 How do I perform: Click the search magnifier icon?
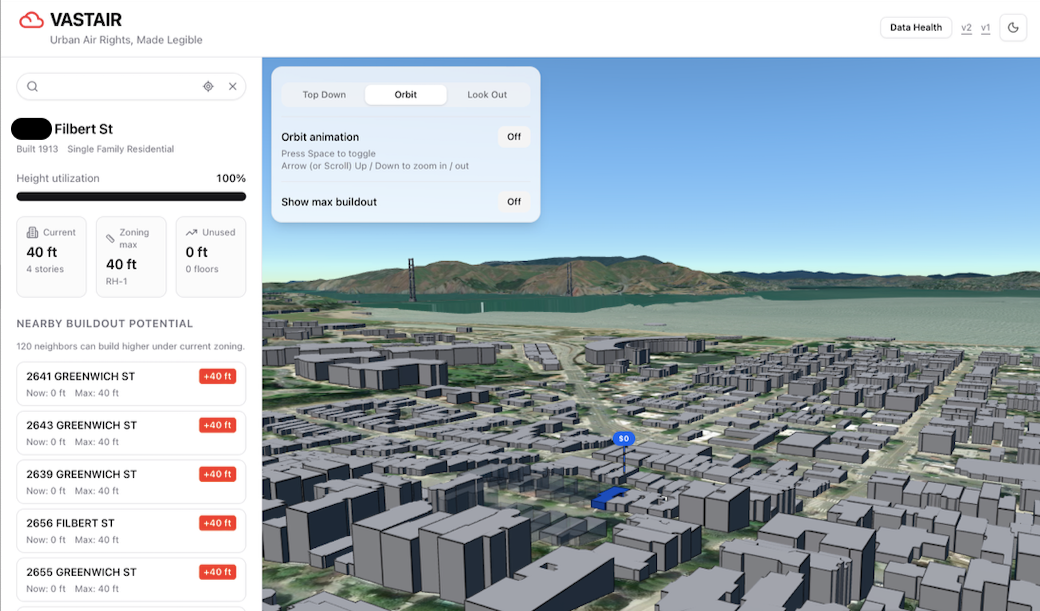pos(32,86)
